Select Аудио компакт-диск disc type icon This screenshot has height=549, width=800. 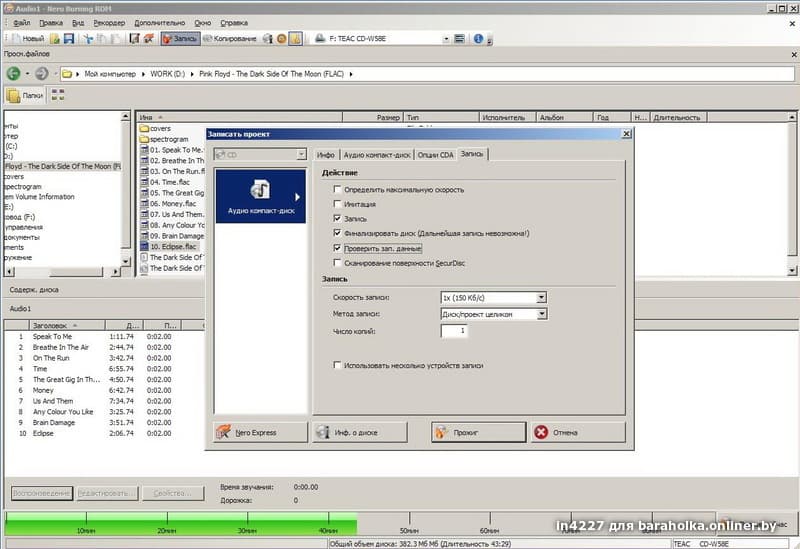[261, 196]
